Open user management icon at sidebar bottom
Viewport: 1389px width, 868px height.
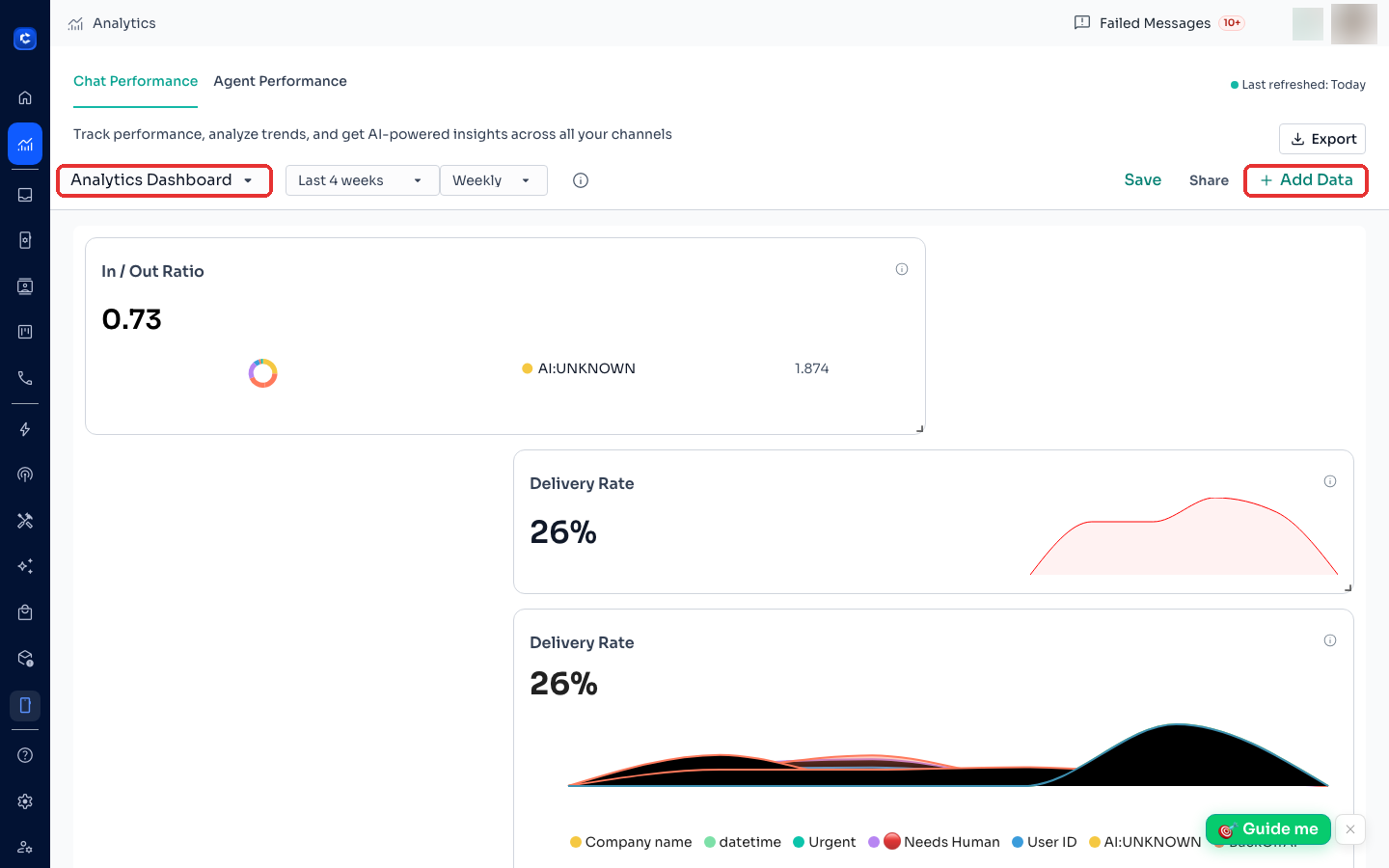pos(25,847)
